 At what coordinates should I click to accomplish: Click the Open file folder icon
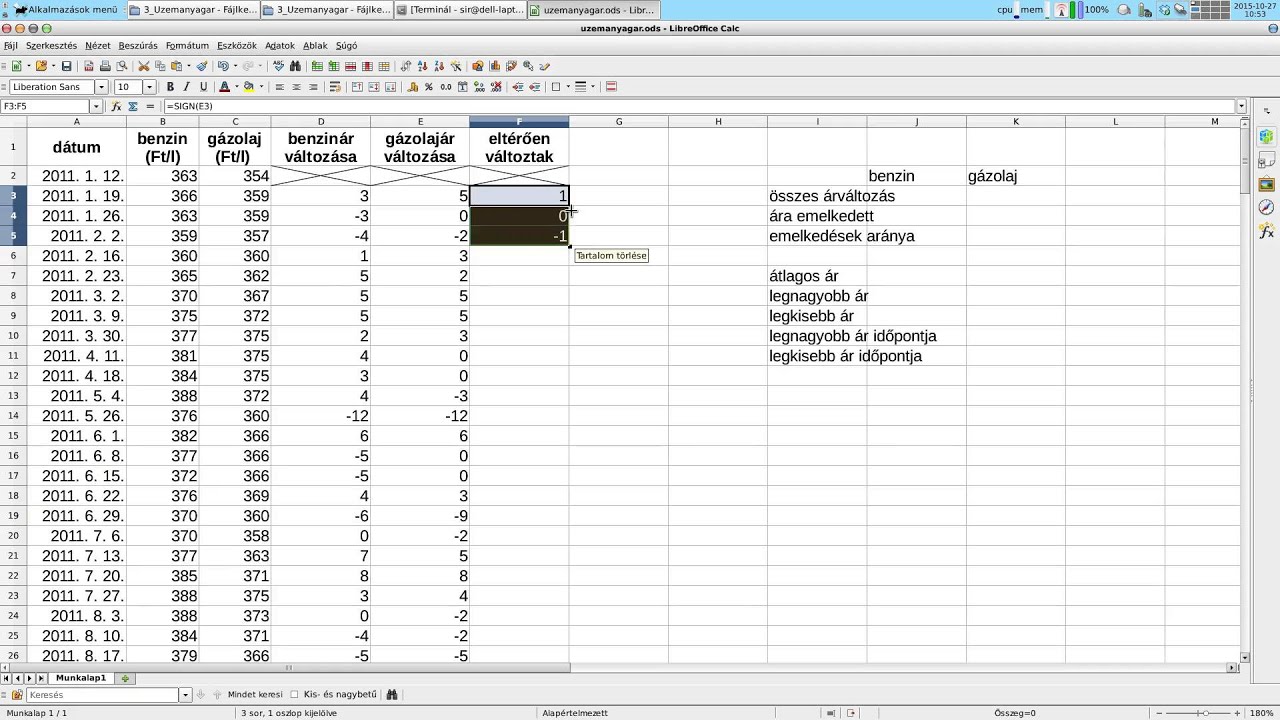pyautogui.click(x=41, y=66)
